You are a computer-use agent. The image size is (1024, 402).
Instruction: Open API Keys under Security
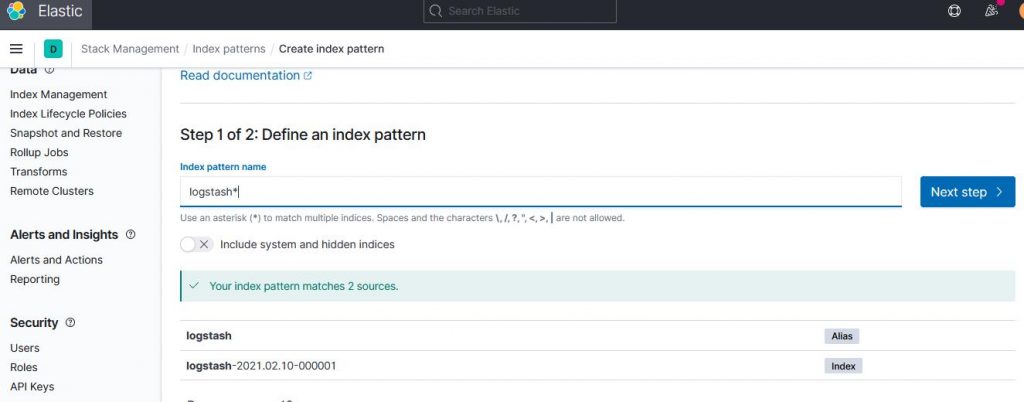point(32,386)
